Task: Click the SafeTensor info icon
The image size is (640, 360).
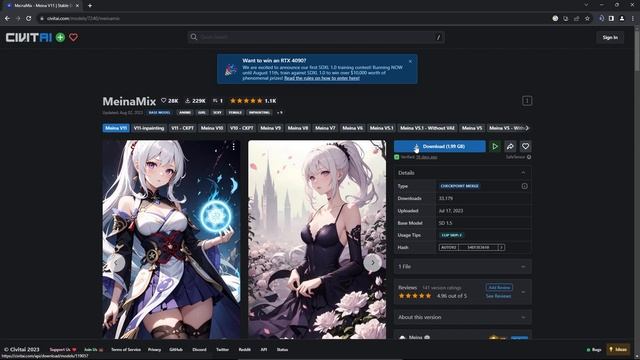Action: (529, 157)
